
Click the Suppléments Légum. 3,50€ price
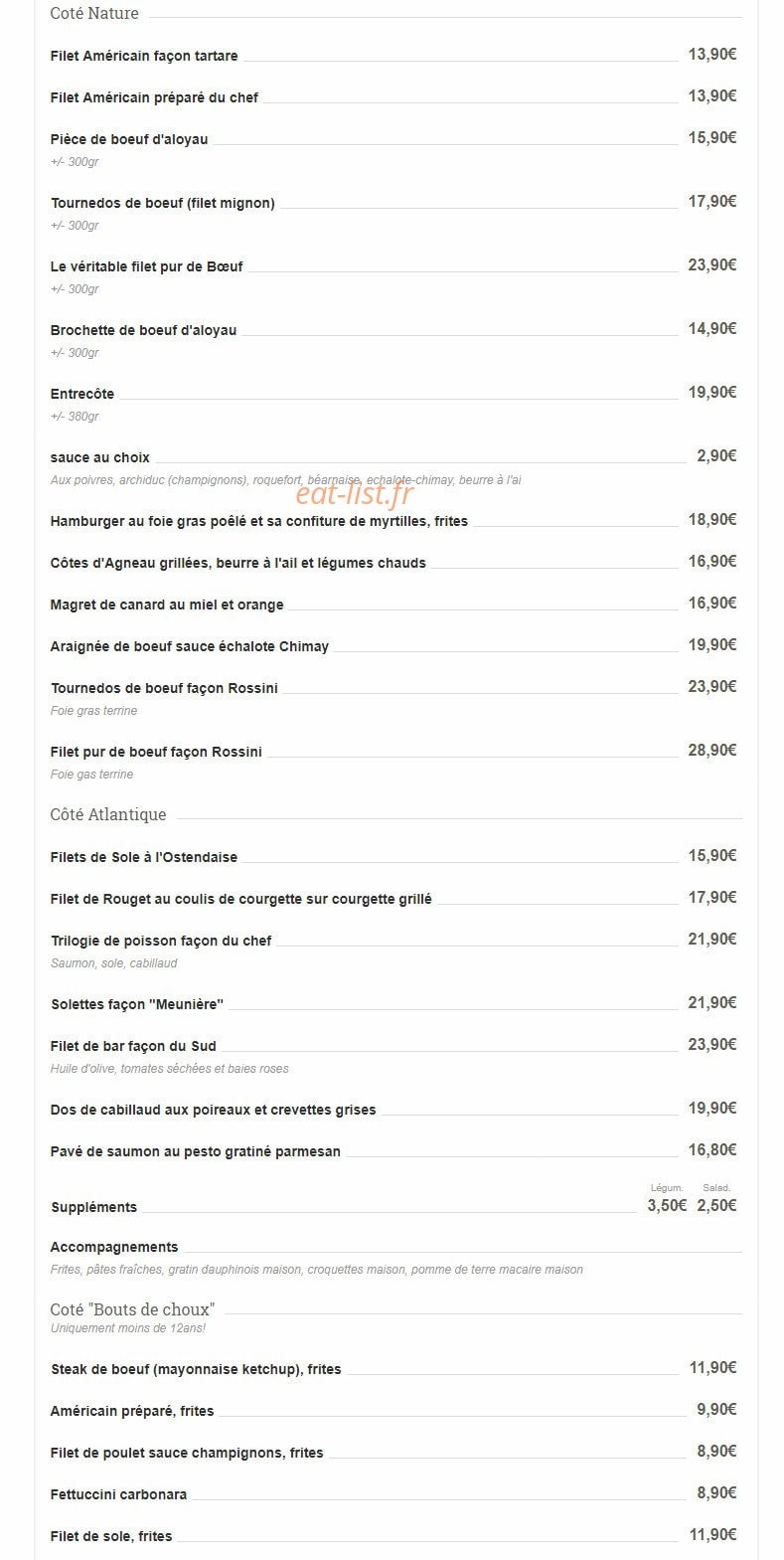coord(667,1205)
